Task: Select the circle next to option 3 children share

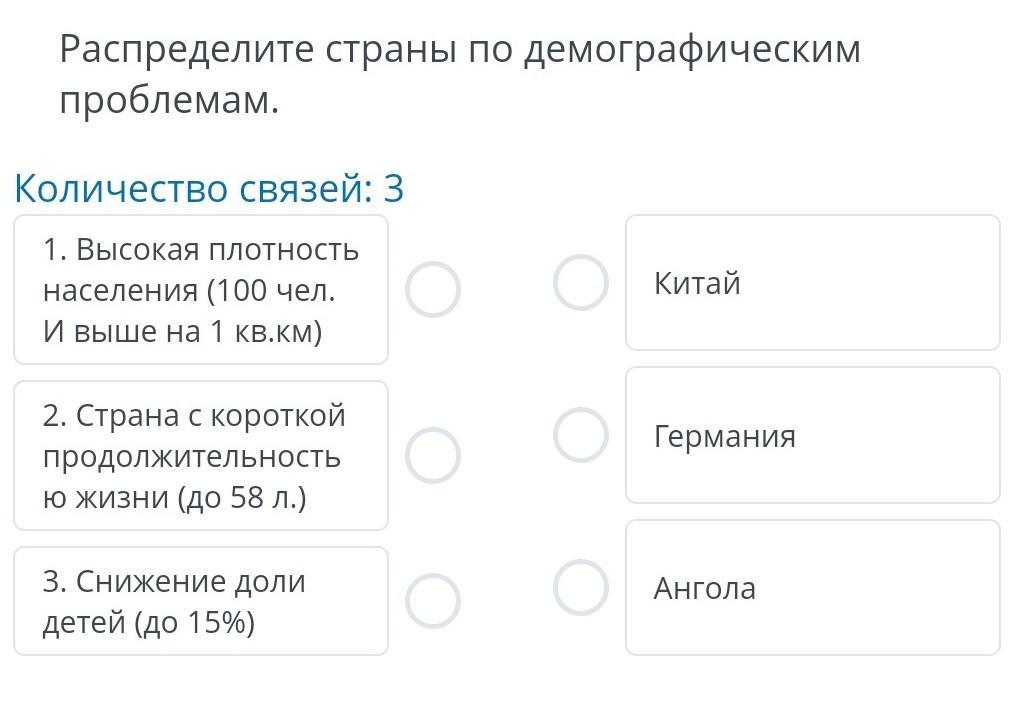Action: [x=433, y=601]
